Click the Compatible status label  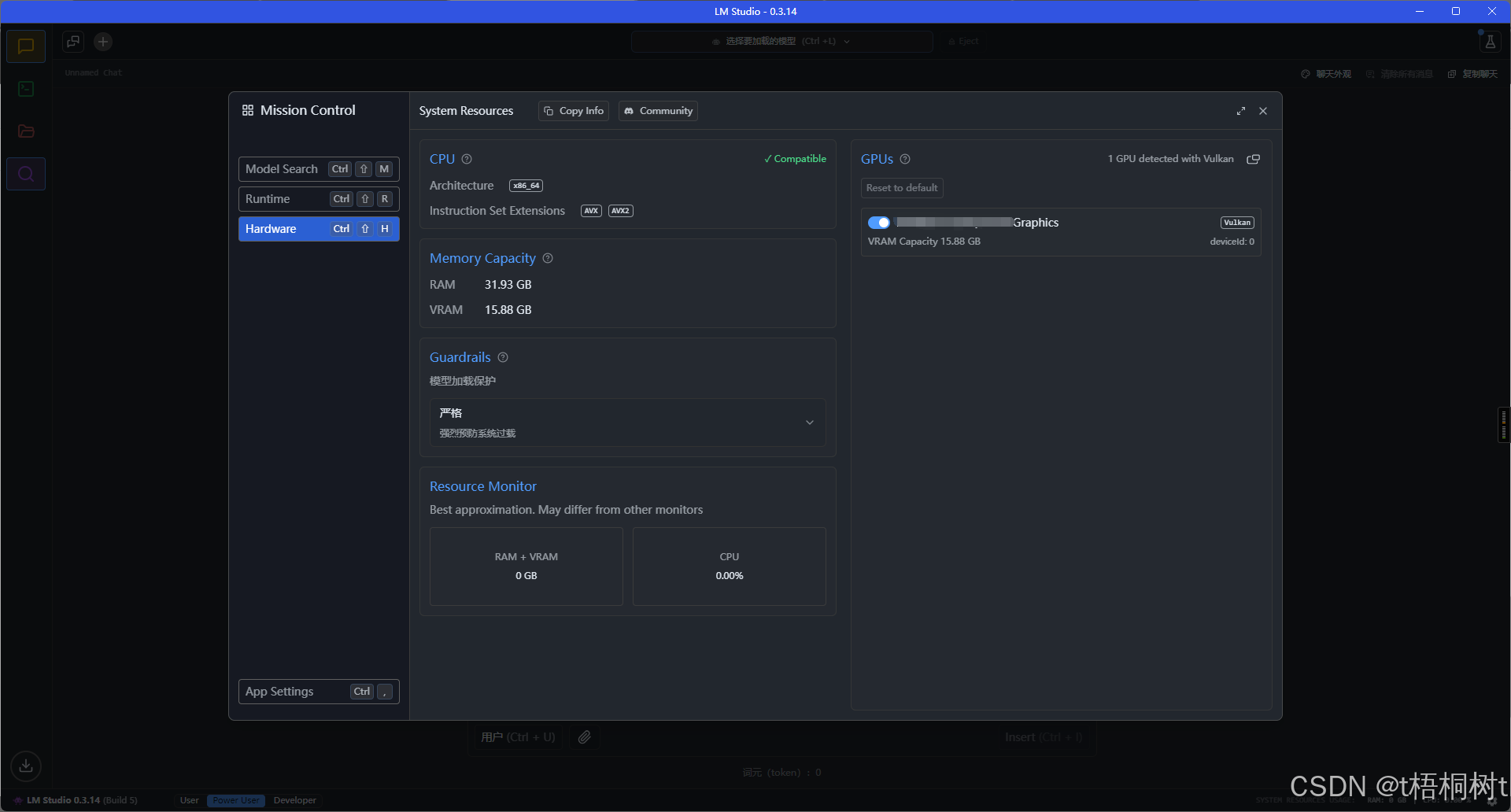[x=795, y=159]
